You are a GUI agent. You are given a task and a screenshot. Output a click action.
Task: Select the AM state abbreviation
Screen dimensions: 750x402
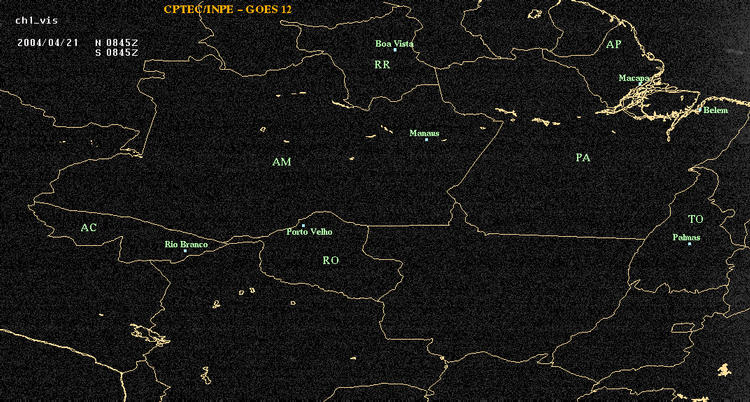coord(282,162)
